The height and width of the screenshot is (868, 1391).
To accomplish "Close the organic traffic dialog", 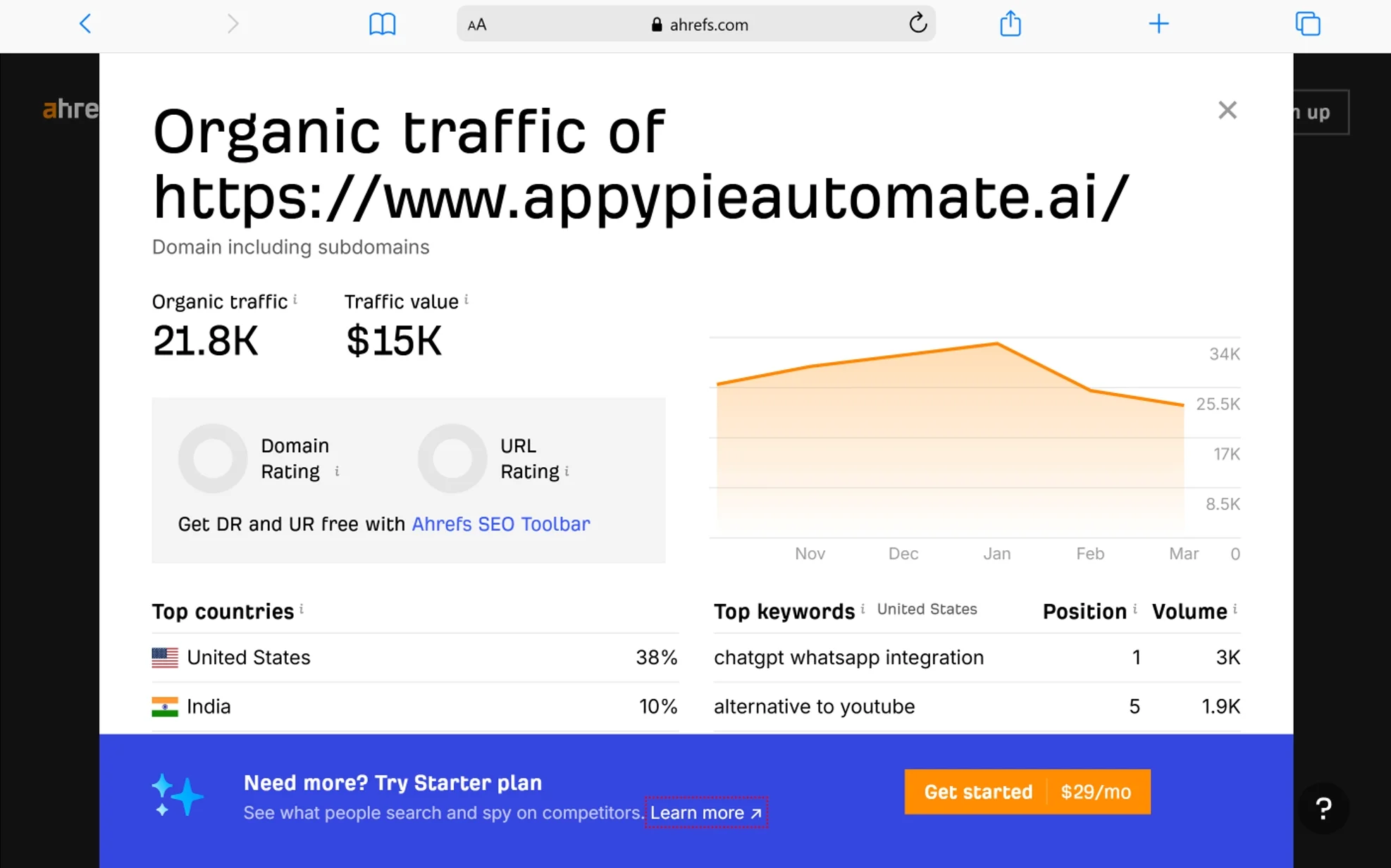I will [x=1228, y=110].
